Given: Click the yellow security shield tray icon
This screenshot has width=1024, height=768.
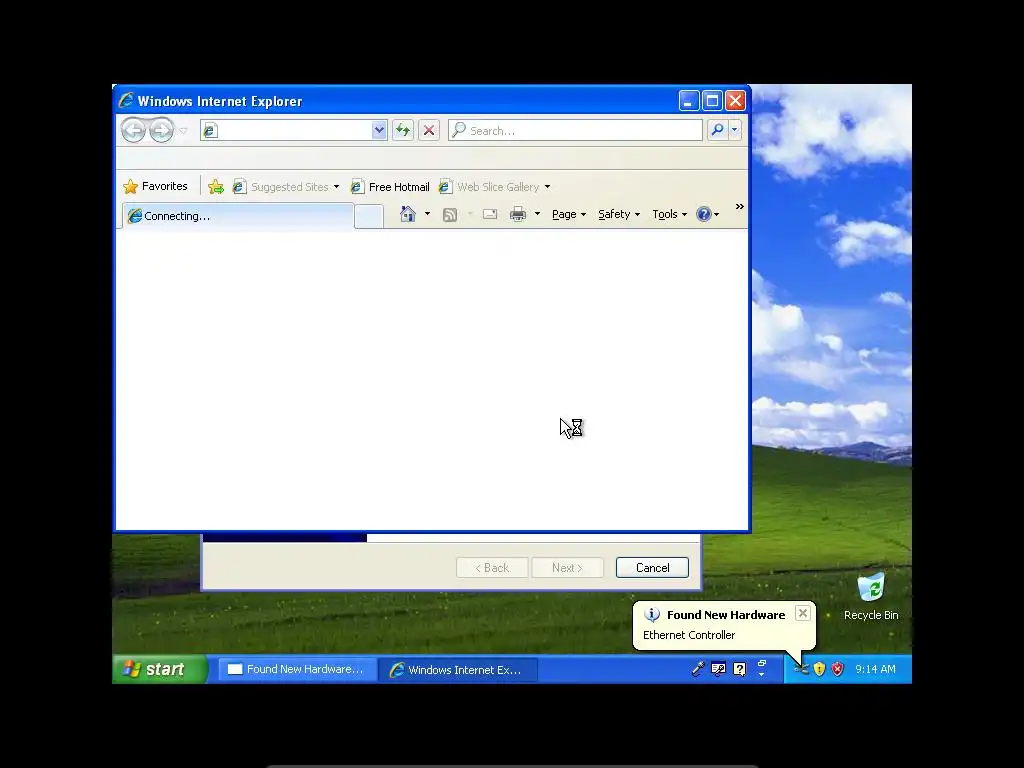Looking at the screenshot, I should 820,669.
